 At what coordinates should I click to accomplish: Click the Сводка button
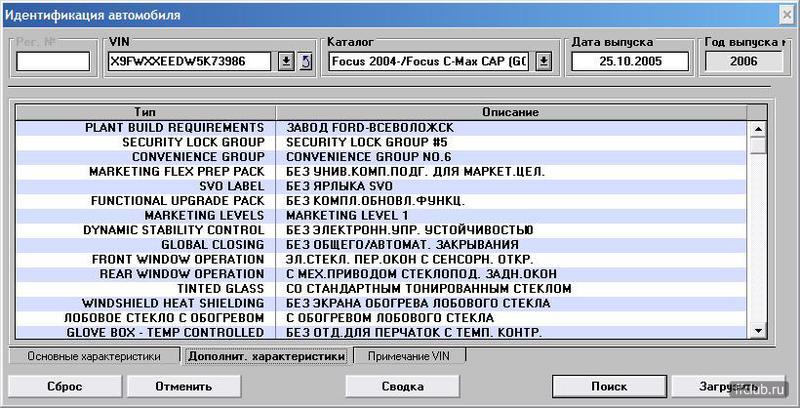tap(403, 387)
